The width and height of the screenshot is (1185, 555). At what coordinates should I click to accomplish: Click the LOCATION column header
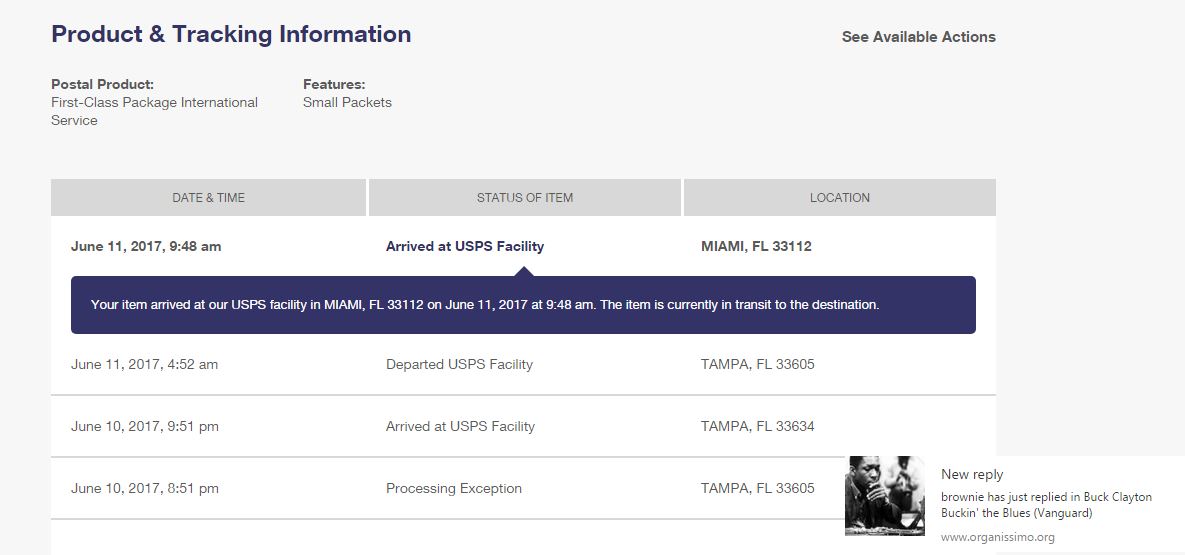pyautogui.click(x=840, y=197)
